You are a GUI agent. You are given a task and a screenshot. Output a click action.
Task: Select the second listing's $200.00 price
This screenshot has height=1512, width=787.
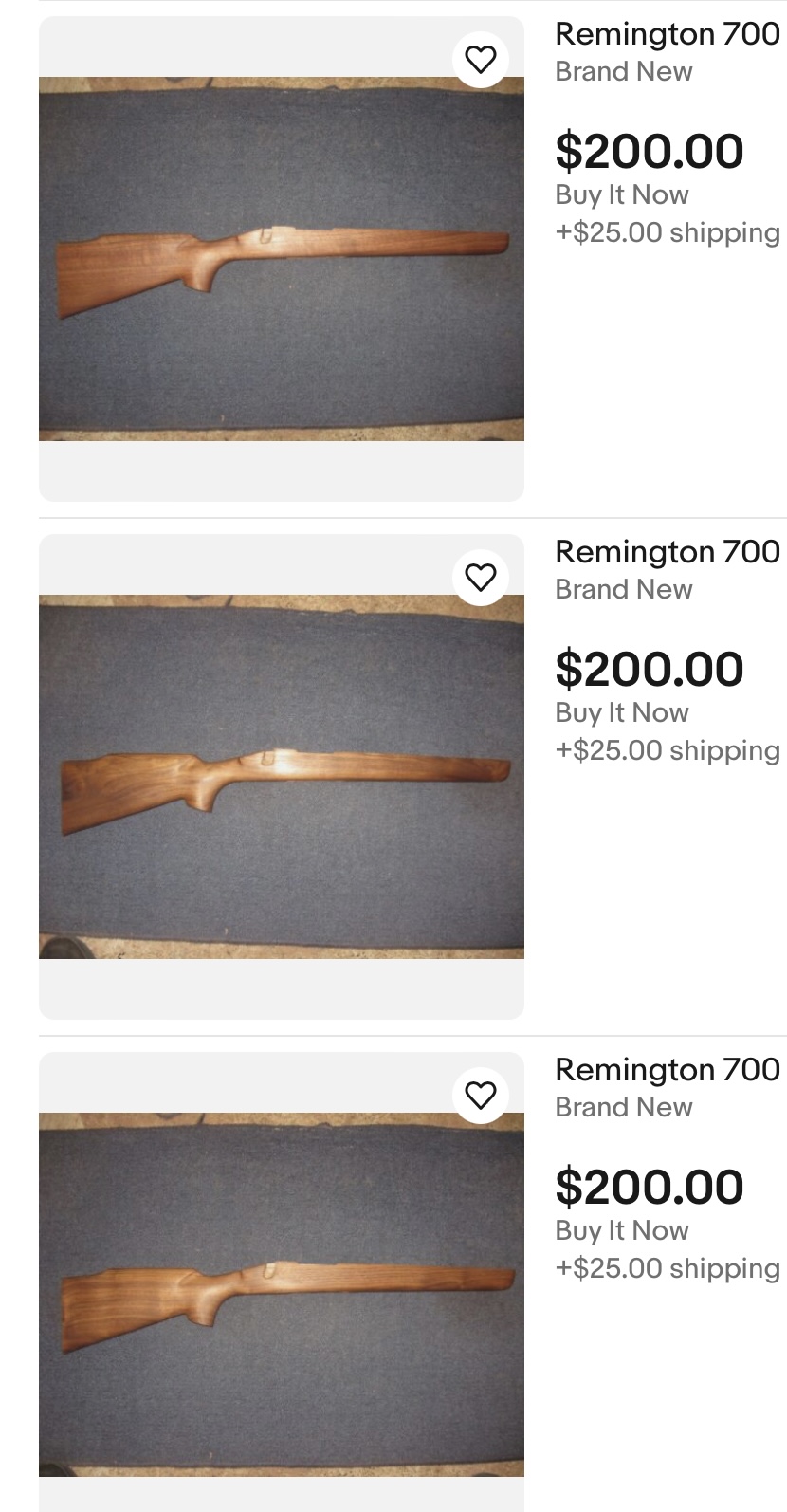650,670
